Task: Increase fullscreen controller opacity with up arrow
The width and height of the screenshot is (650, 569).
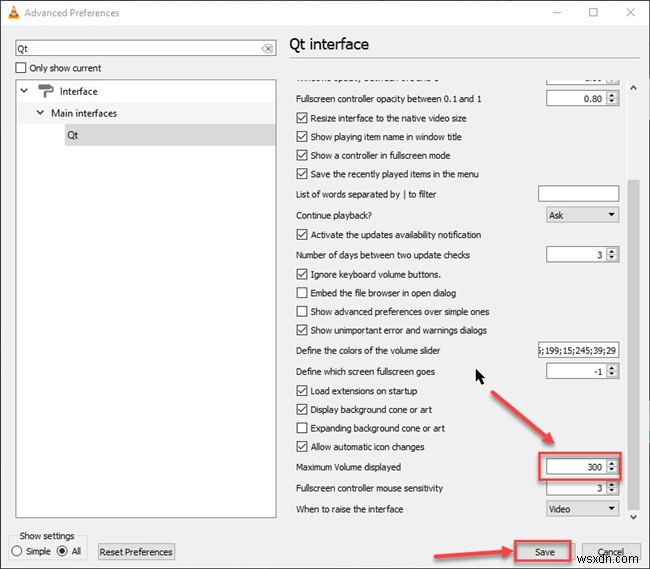Action: (x=612, y=95)
